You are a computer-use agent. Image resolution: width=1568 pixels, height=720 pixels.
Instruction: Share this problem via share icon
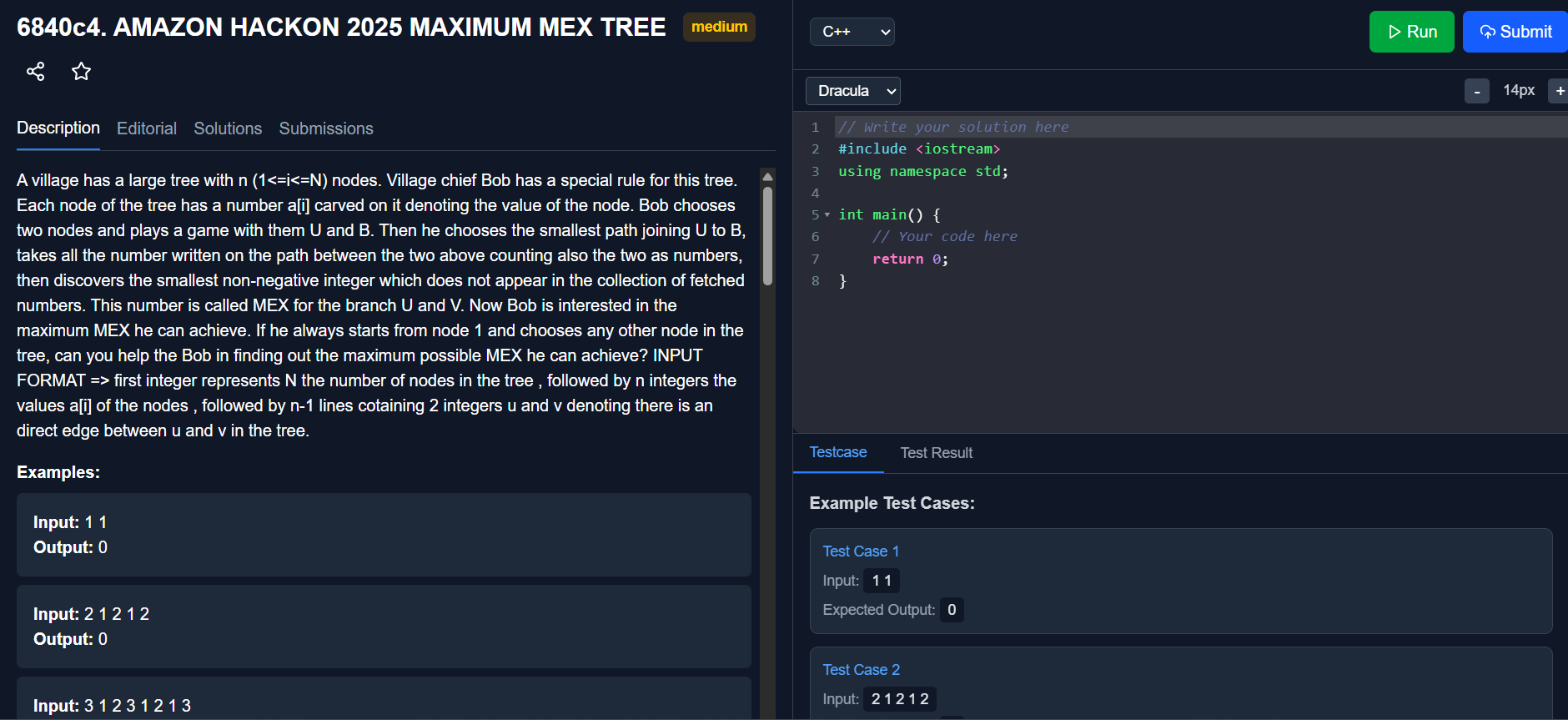click(35, 71)
